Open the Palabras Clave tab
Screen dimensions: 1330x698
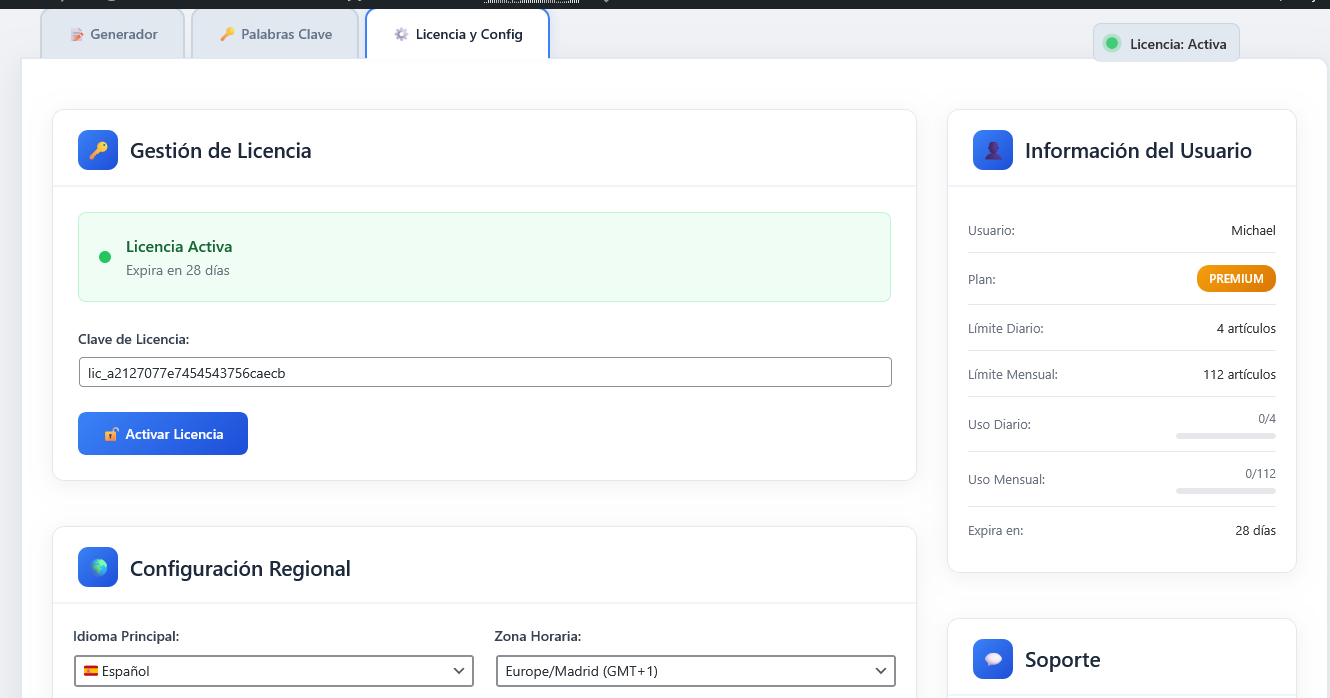pyautogui.click(x=275, y=34)
